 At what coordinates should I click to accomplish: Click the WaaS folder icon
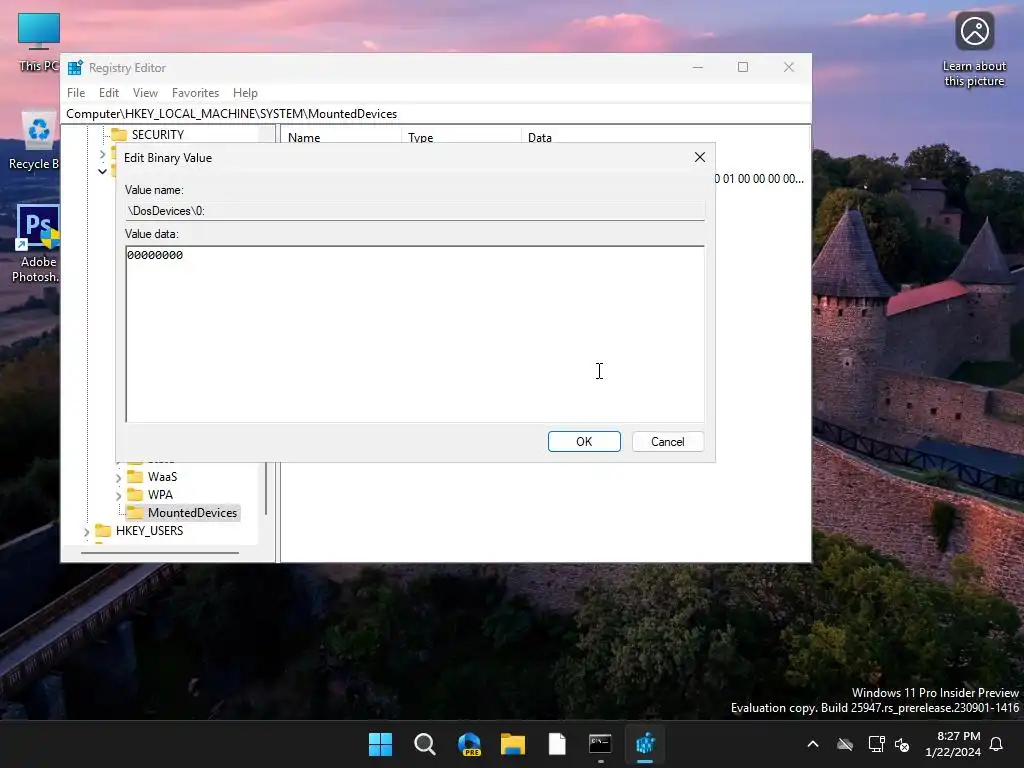click(x=135, y=477)
